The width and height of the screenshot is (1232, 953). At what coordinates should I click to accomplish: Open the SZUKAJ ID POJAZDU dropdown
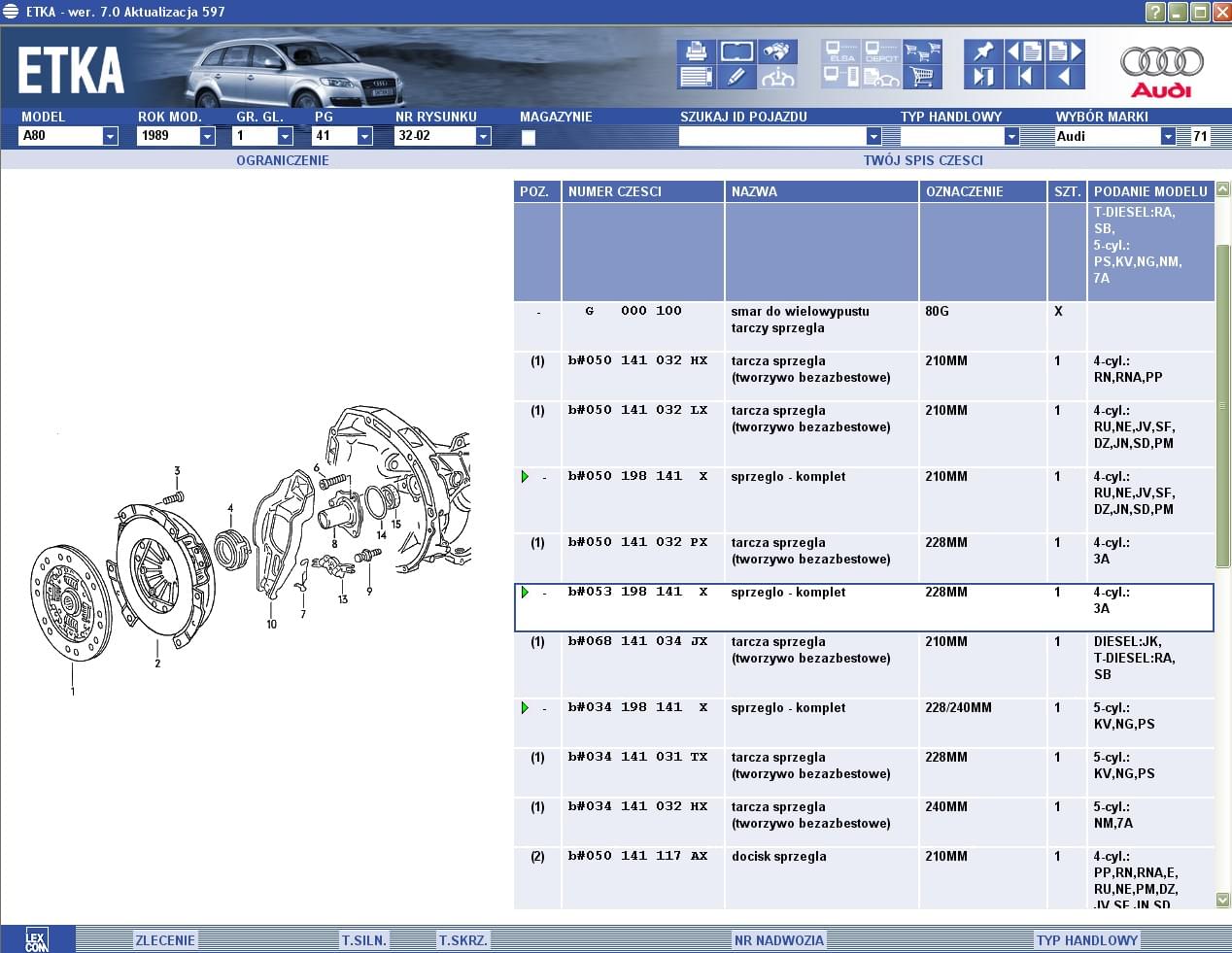873,136
